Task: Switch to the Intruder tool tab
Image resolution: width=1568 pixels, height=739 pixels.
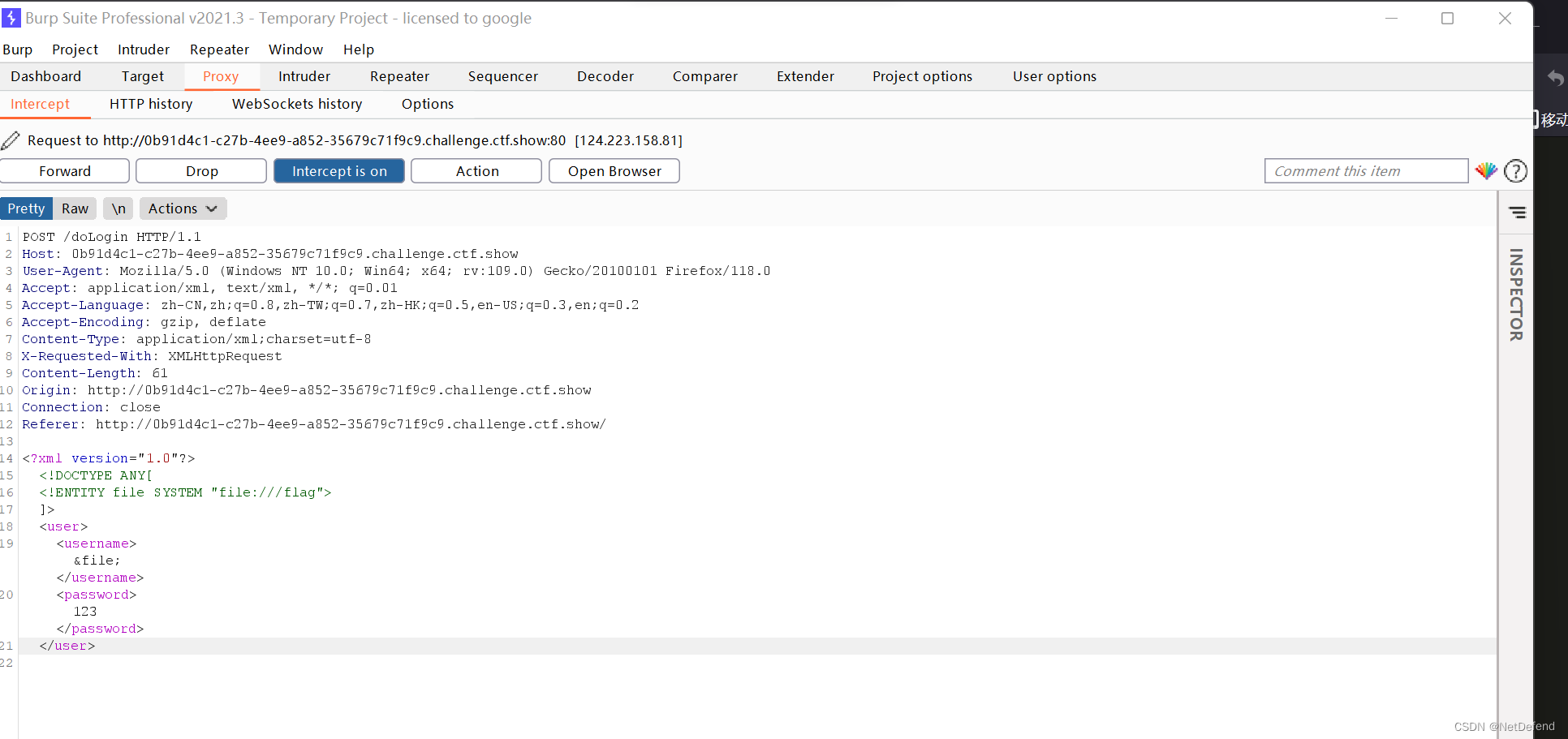Action: (x=304, y=76)
